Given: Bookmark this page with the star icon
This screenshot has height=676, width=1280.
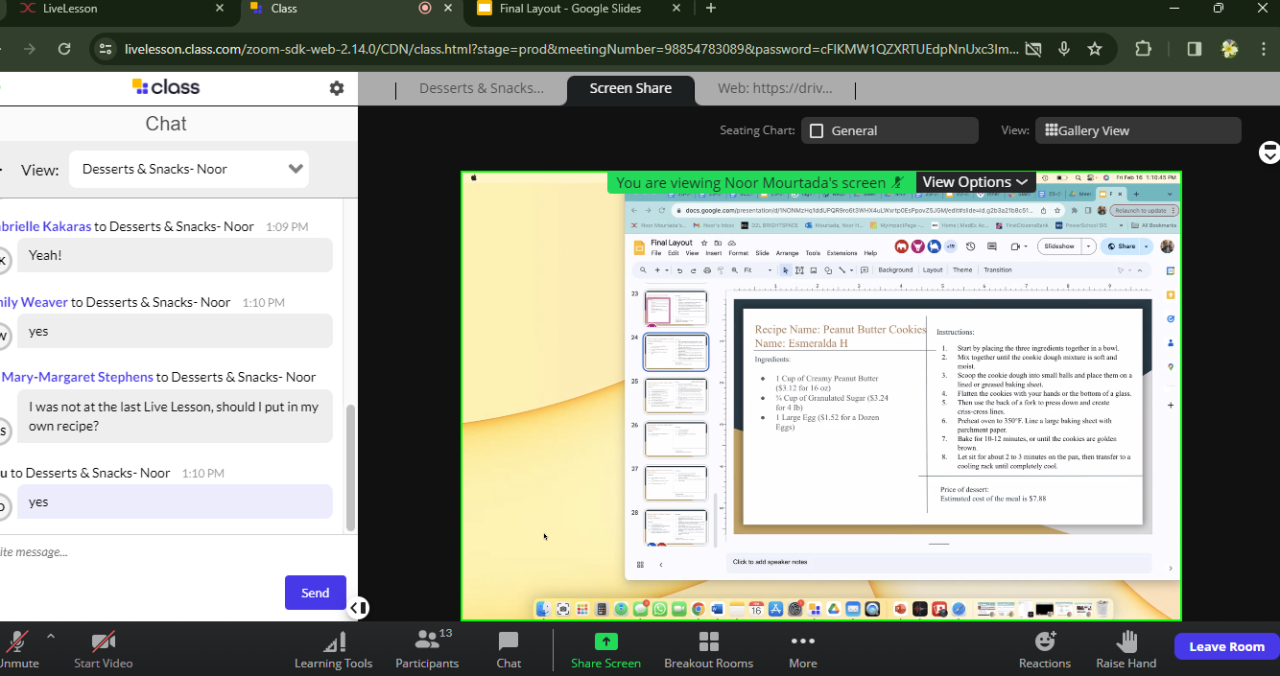Looking at the screenshot, I should [1095, 49].
